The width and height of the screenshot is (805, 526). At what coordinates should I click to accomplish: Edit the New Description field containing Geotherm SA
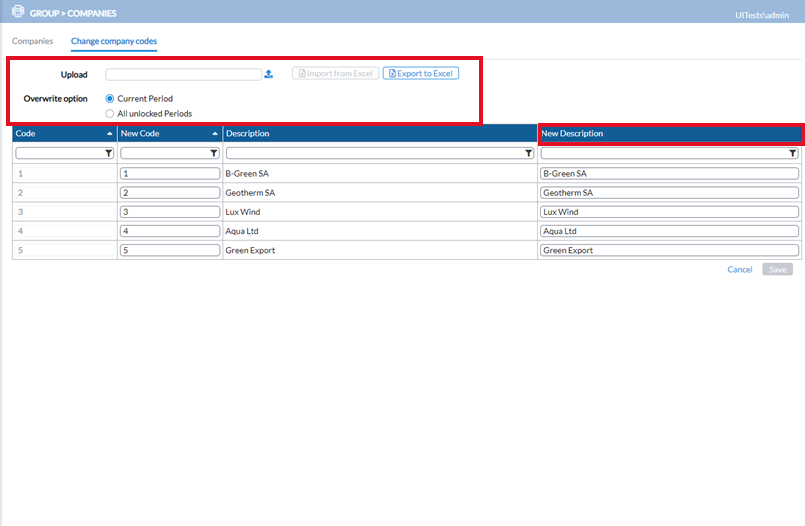tap(669, 192)
